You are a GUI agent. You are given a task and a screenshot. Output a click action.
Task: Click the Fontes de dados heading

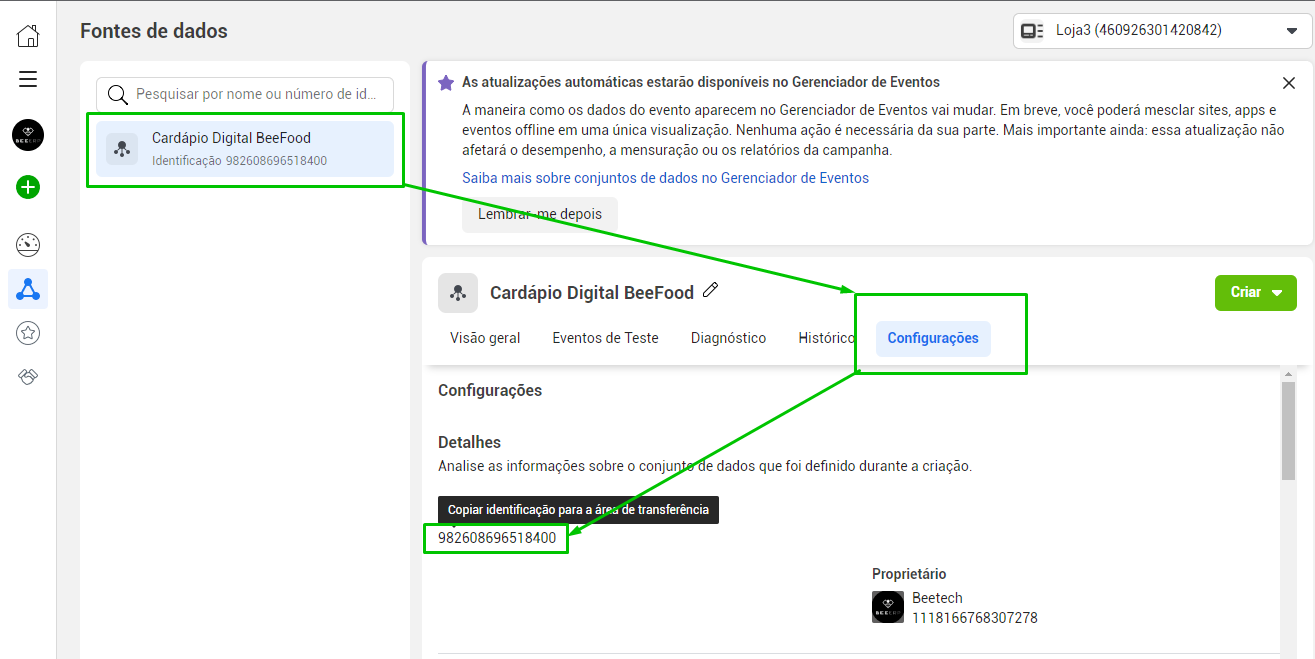[x=154, y=31]
